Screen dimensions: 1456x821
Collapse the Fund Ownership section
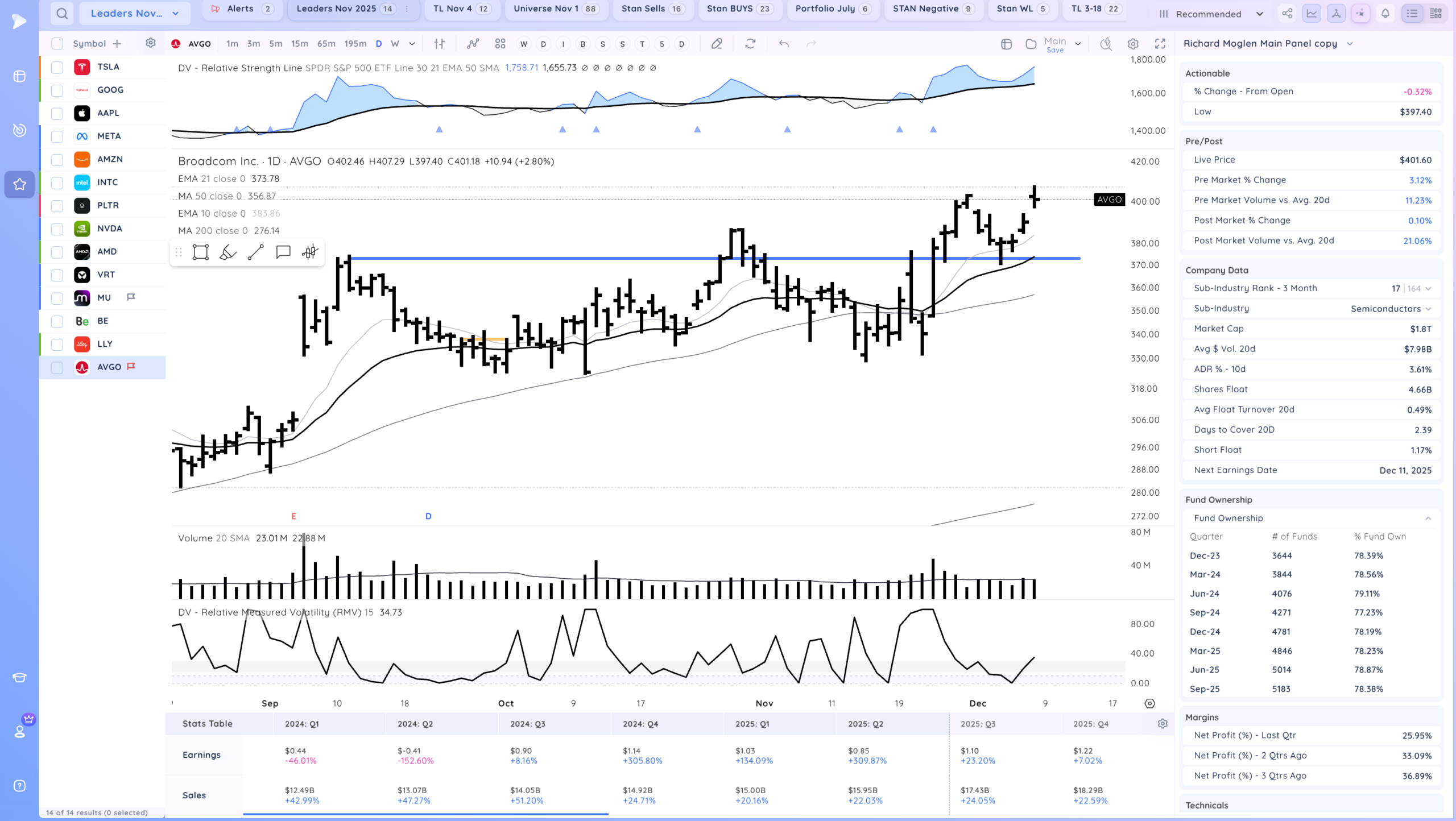(x=1428, y=518)
